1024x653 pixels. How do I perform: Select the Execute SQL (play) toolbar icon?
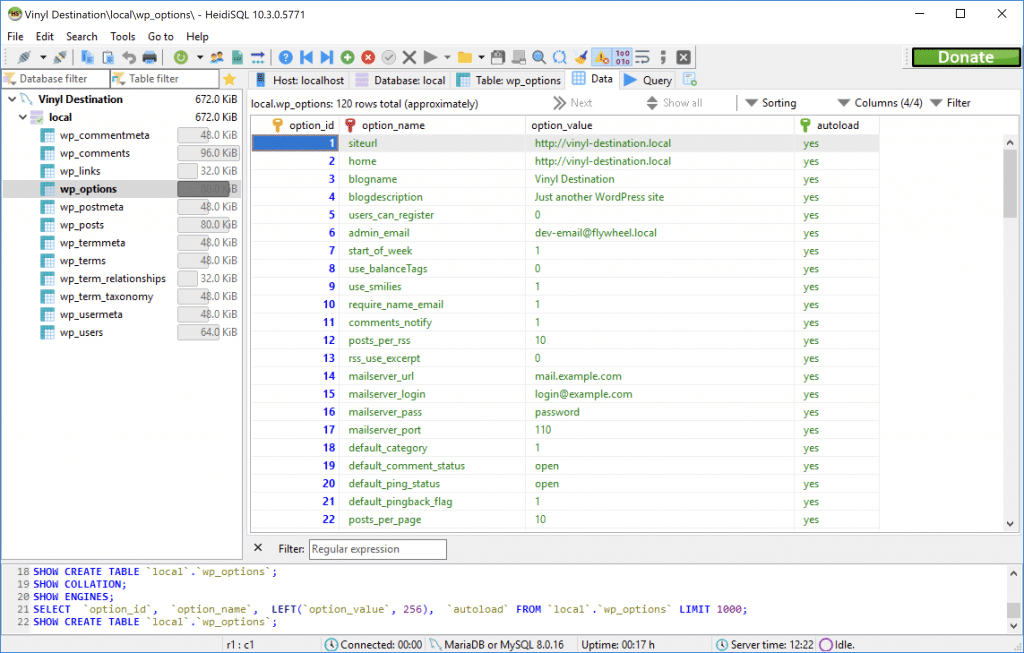pyautogui.click(x=429, y=57)
